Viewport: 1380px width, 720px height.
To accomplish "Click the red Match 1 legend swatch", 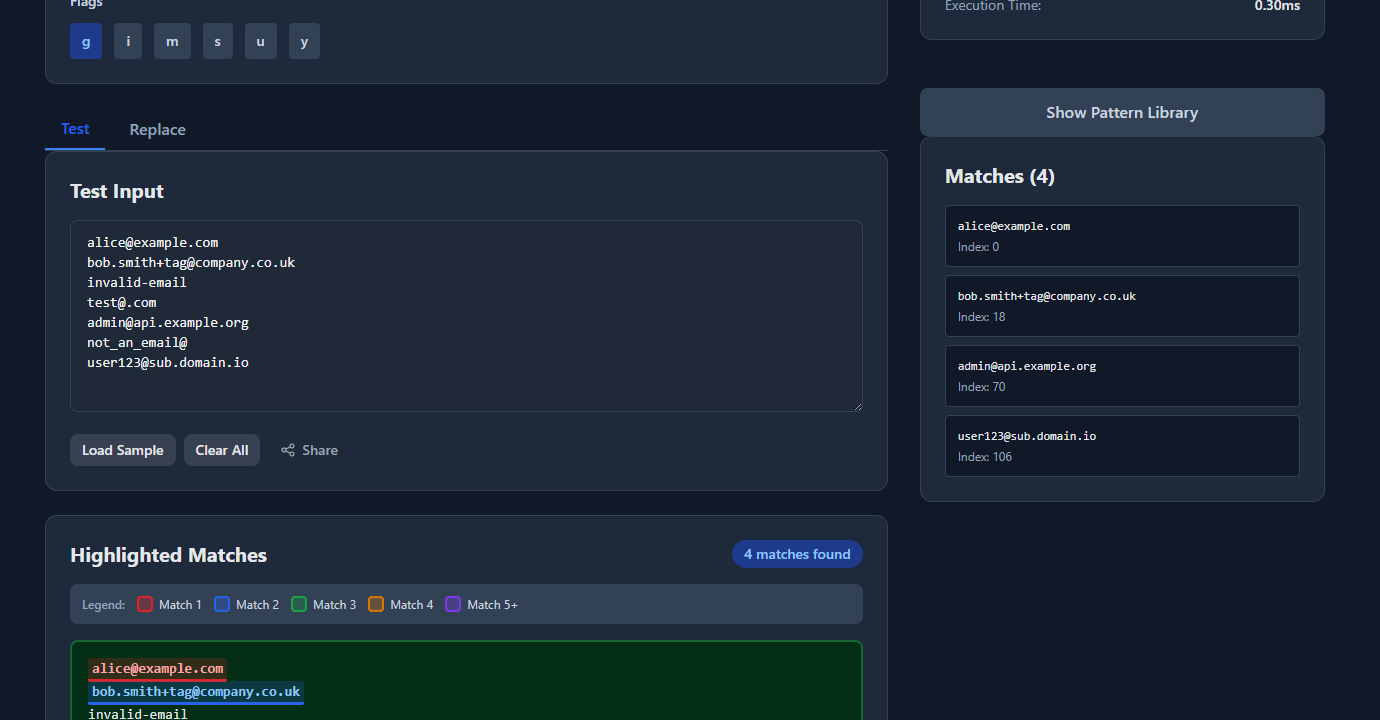I will point(145,604).
